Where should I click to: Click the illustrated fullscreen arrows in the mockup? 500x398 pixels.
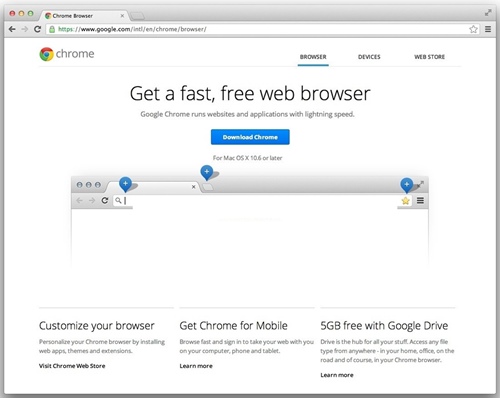click(421, 184)
